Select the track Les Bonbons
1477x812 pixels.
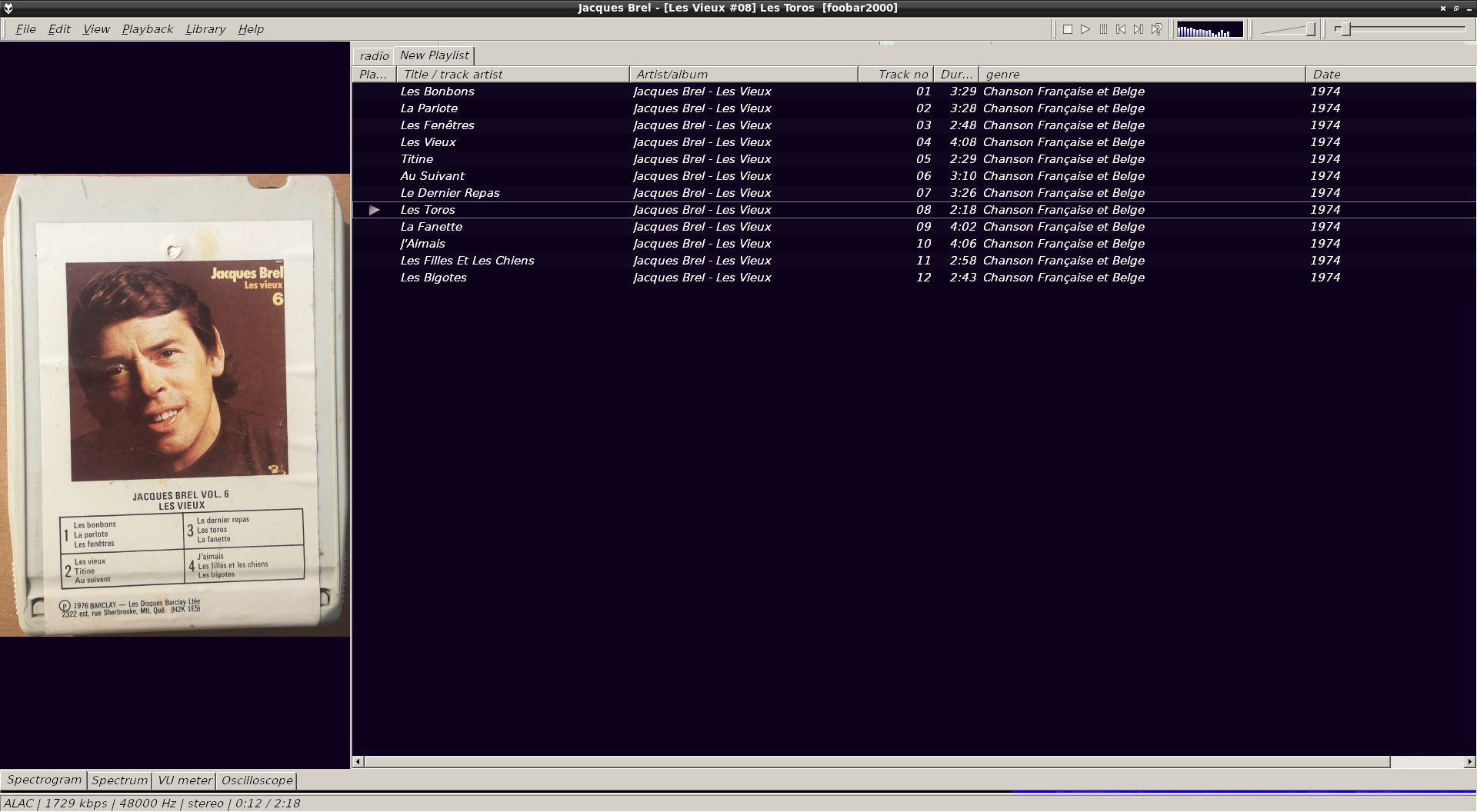point(914,92)
